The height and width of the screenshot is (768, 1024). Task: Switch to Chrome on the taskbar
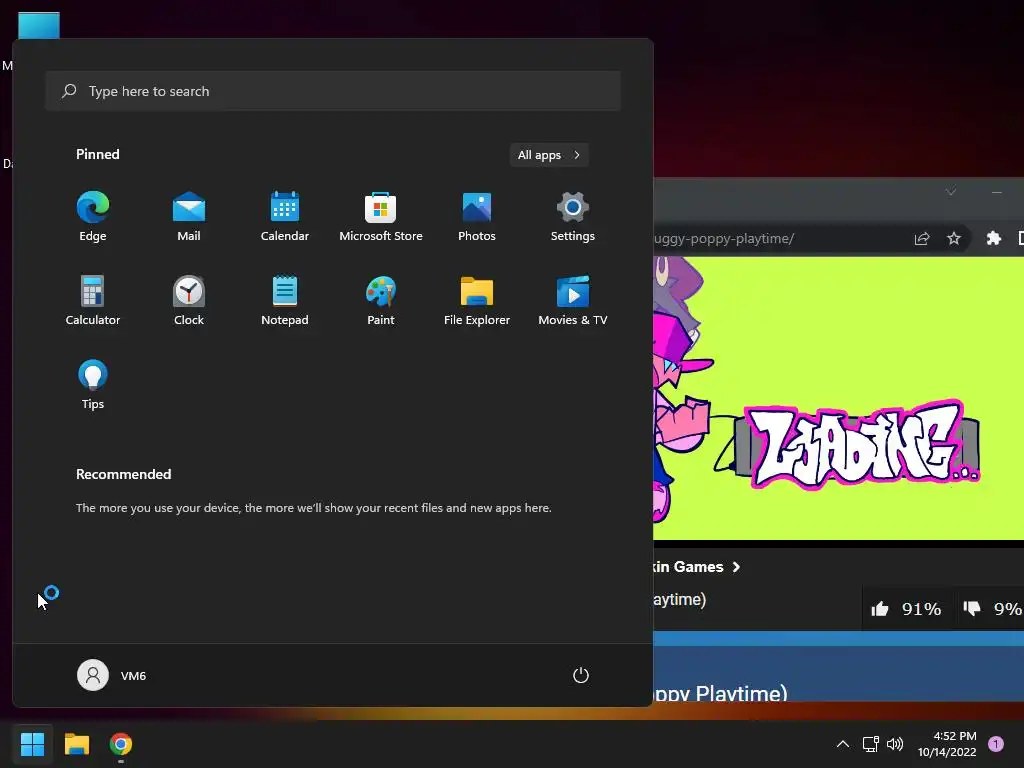coord(121,744)
